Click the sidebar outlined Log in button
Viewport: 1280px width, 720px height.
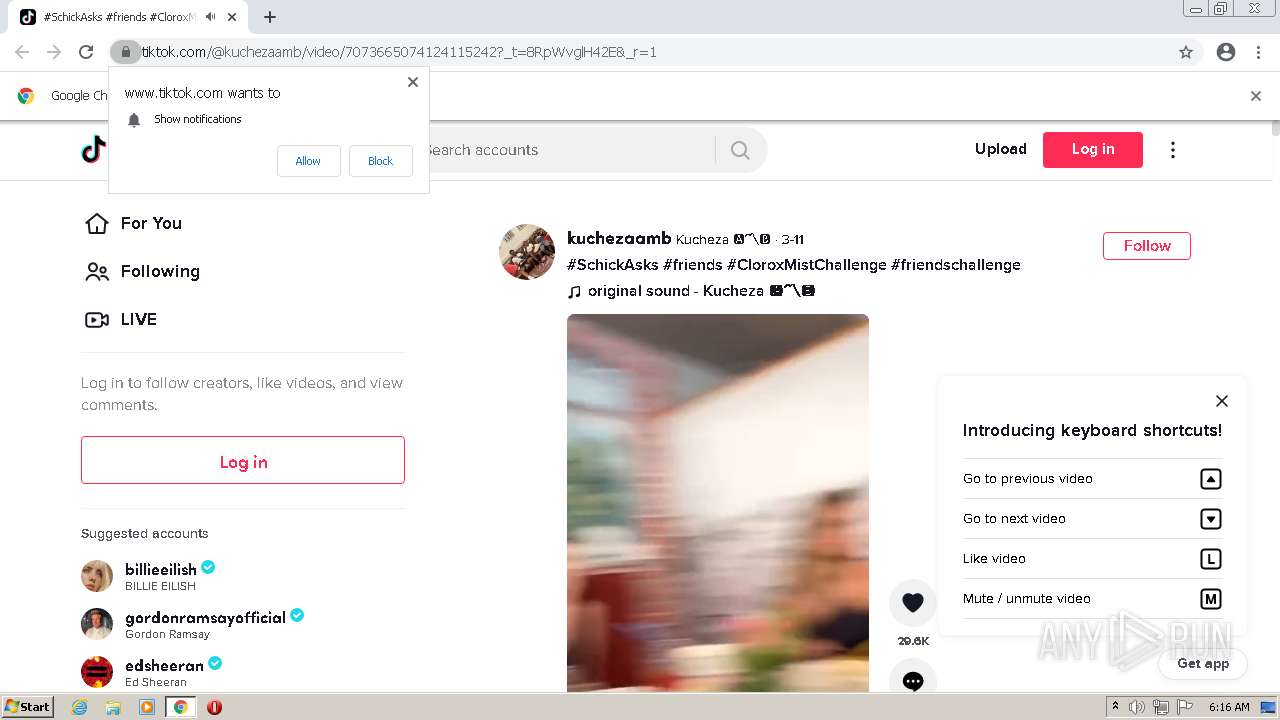point(243,460)
